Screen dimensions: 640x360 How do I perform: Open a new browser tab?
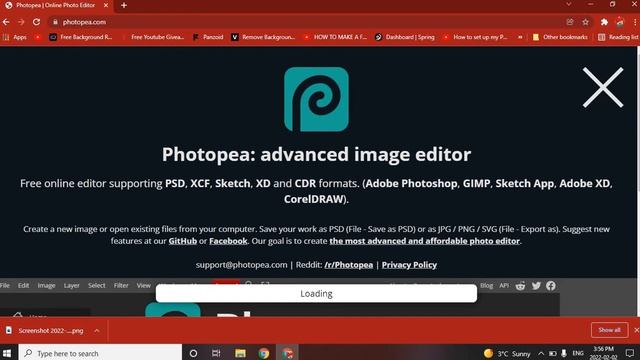[x=124, y=5]
